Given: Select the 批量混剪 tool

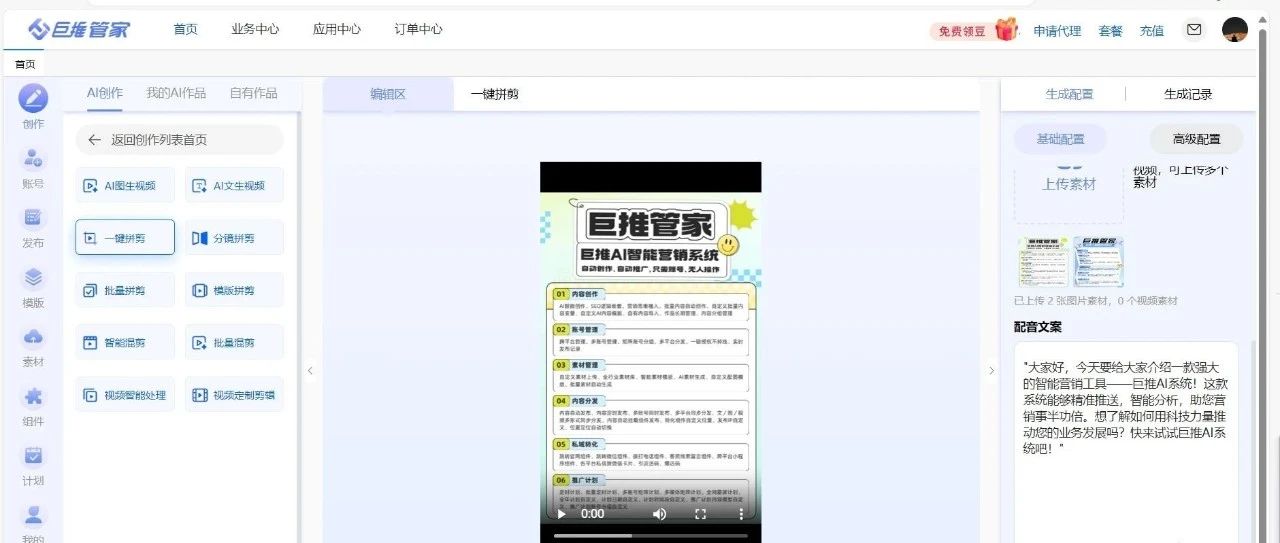Looking at the screenshot, I should tap(234, 342).
